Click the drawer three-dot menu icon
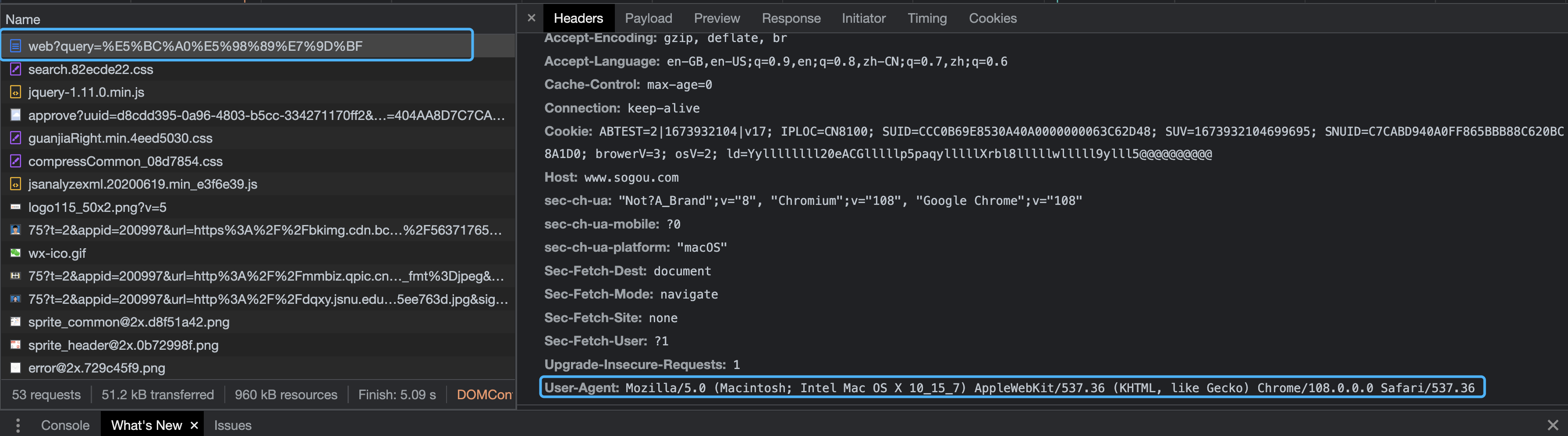 (18, 425)
